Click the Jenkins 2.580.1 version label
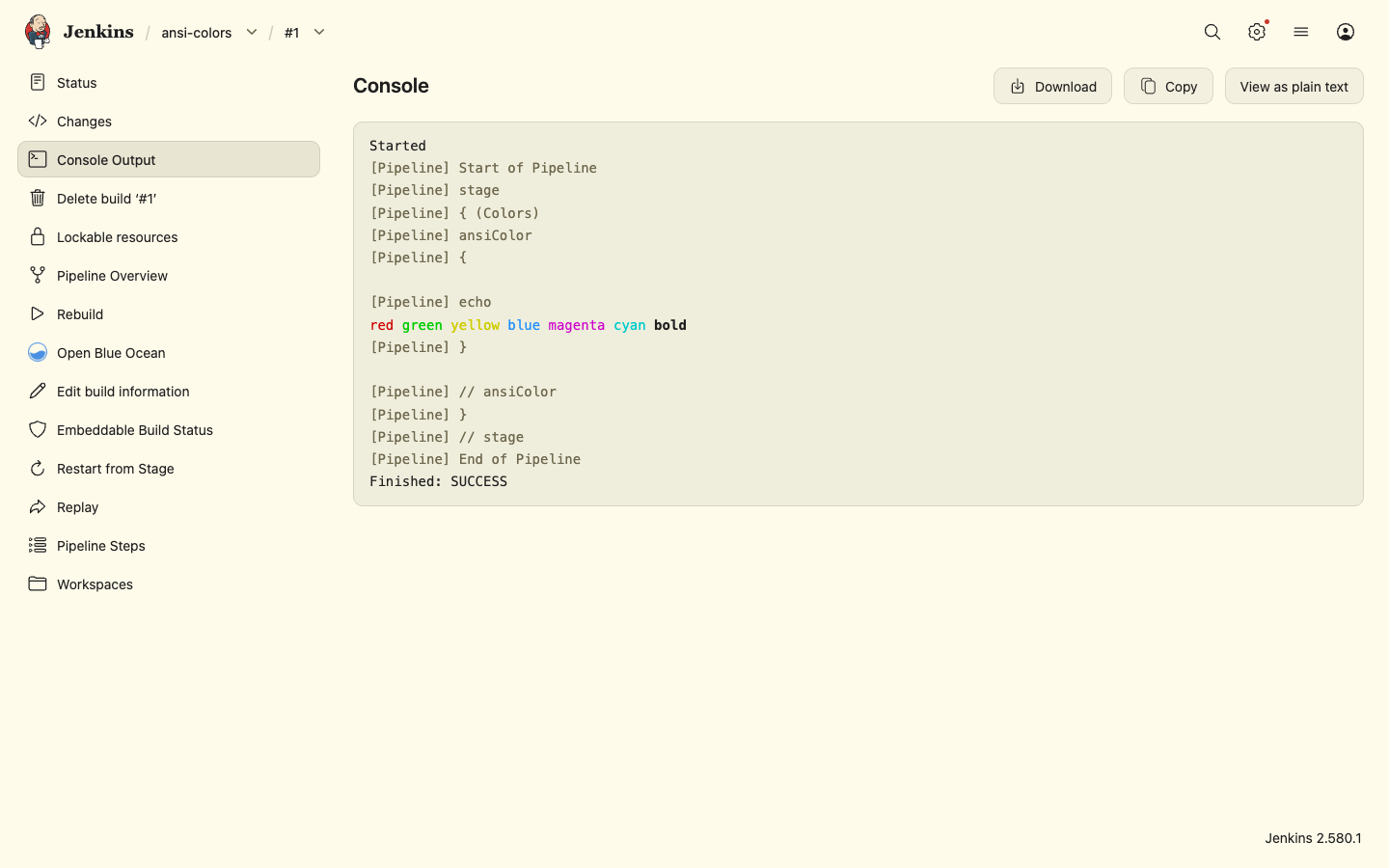 pyautogui.click(x=1313, y=838)
